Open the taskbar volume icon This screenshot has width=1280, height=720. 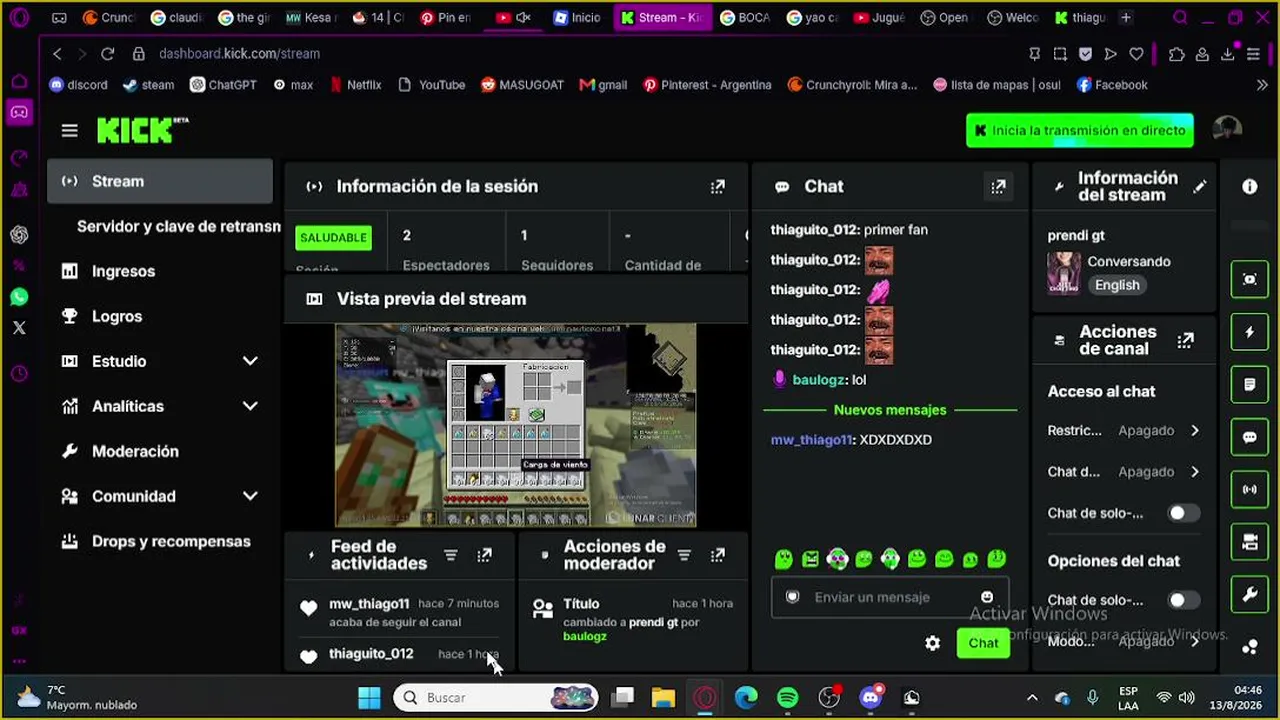coord(1187,697)
